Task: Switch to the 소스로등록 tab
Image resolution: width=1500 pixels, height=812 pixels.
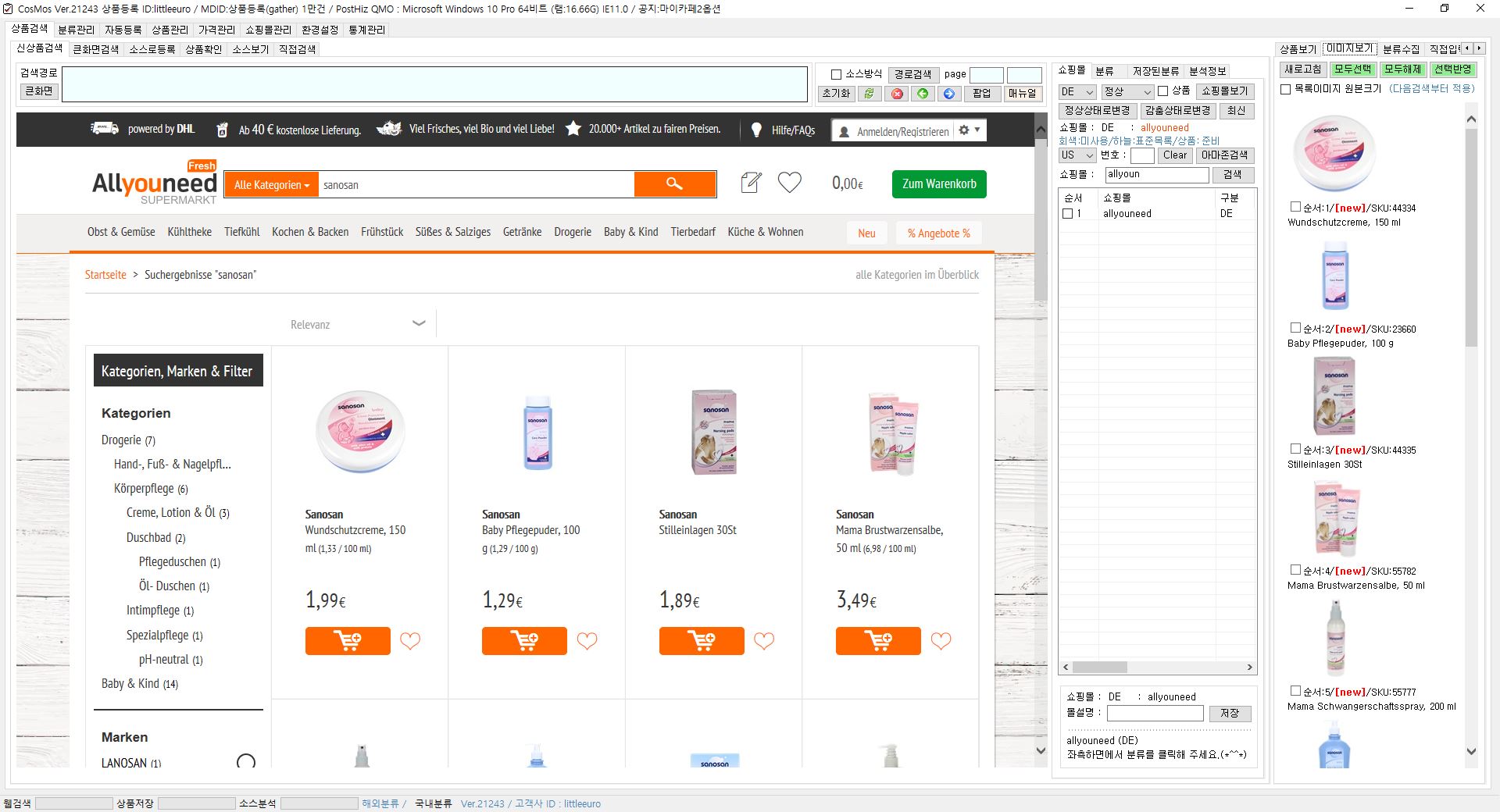Action: click(152, 49)
